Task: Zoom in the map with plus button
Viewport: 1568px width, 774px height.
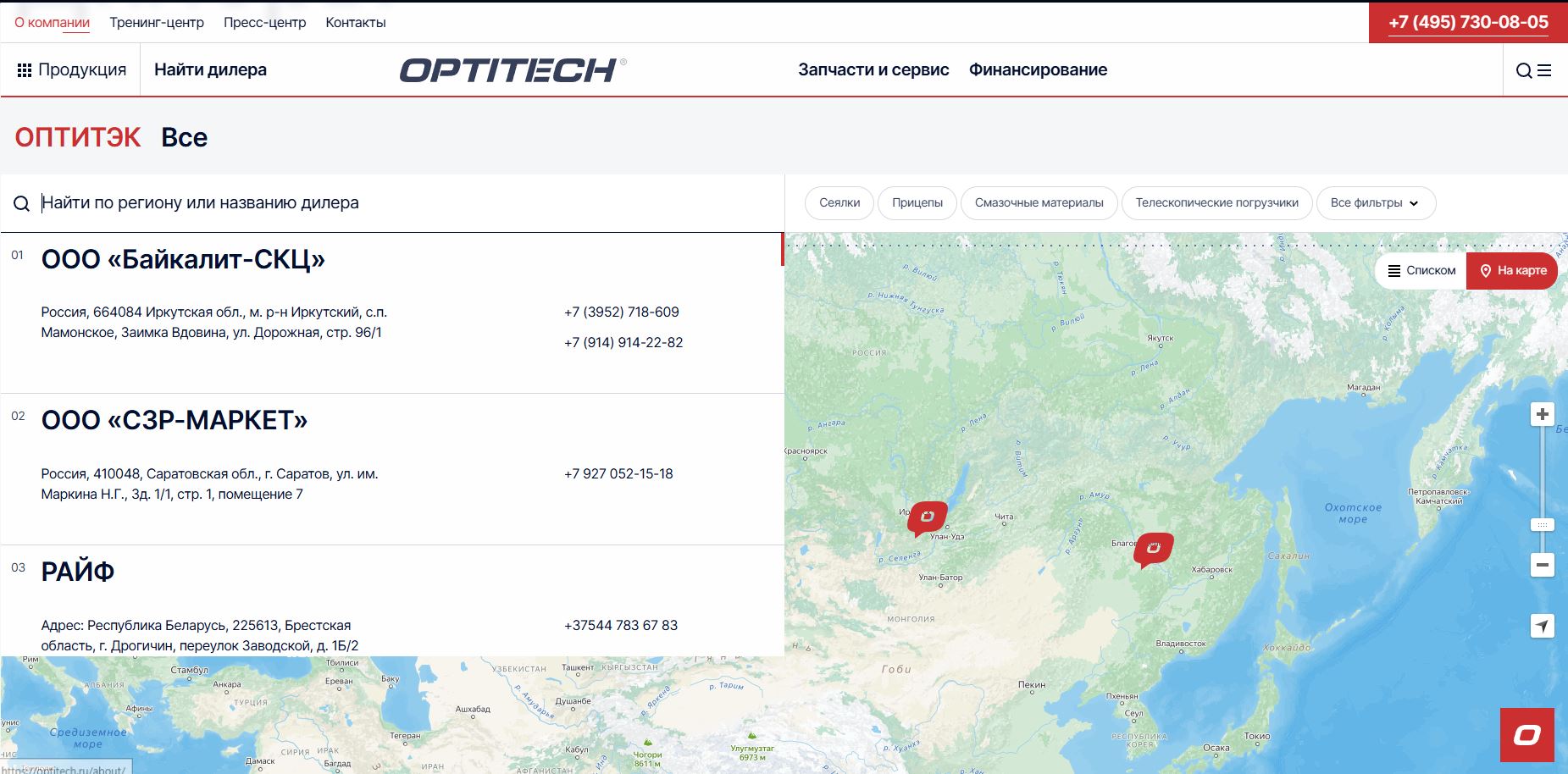Action: tap(1543, 414)
